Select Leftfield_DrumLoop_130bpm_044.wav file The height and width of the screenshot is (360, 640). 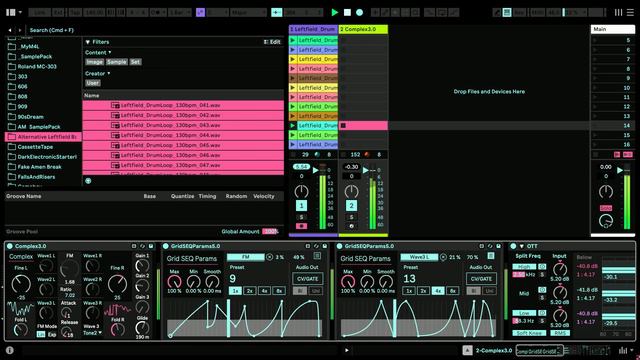pyautogui.click(x=183, y=135)
